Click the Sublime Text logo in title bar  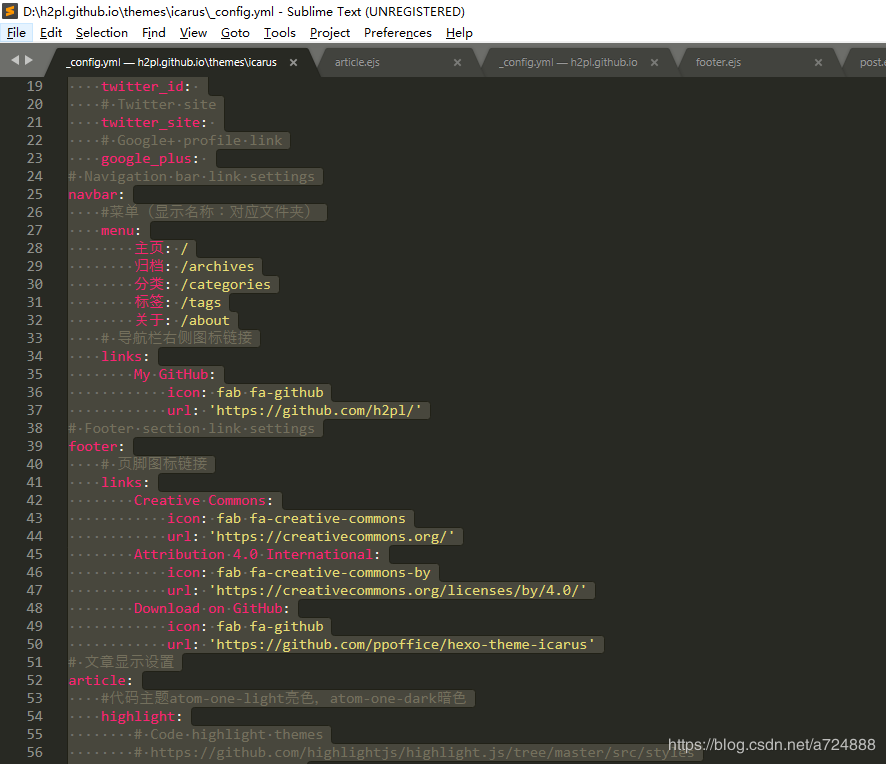(10, 11)
